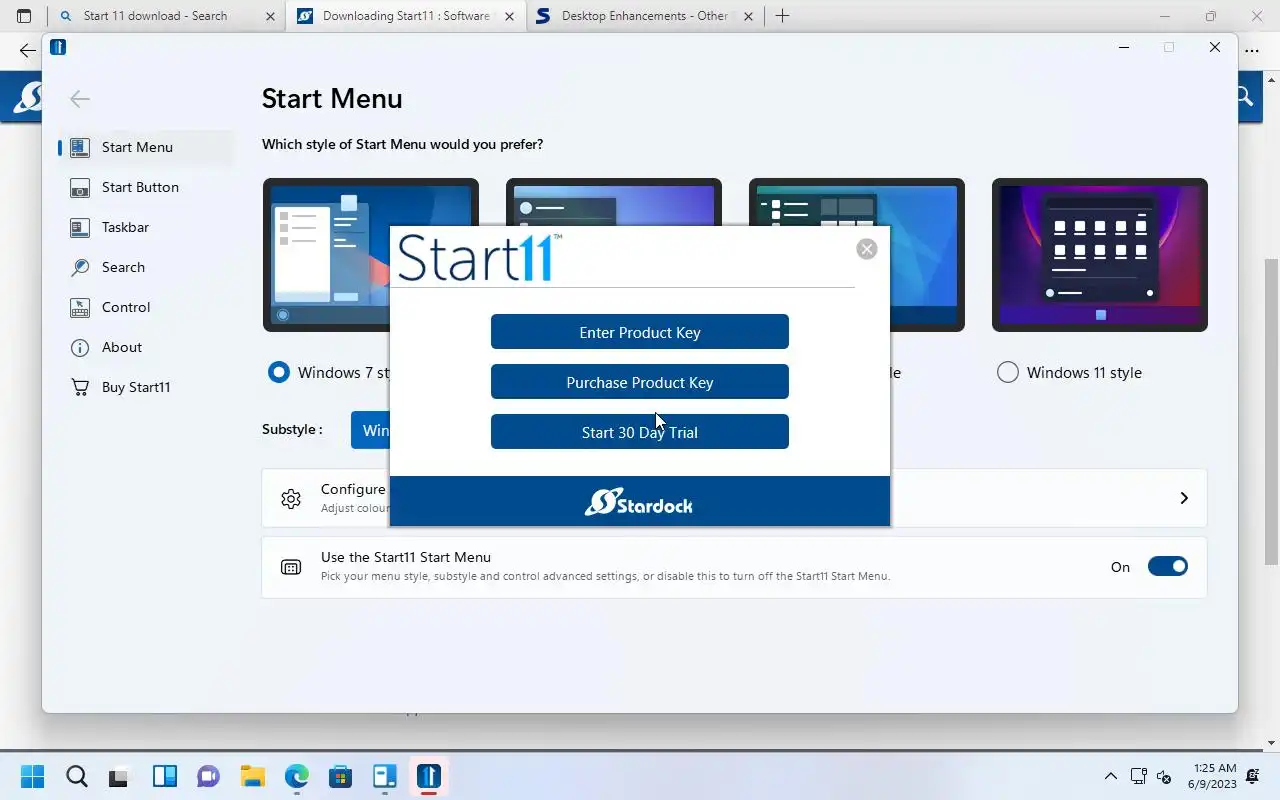Click the Start Button sidebar icon
Screen dimensions: 1280x800
[80, 187]
